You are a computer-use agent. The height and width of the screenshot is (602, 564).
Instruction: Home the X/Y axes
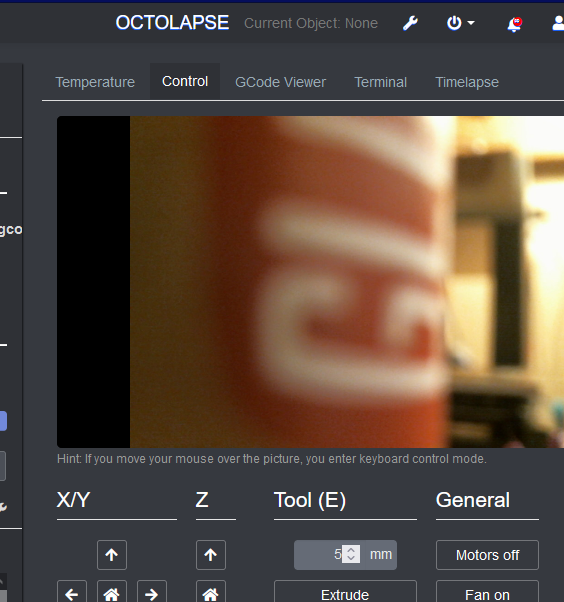(x=112, y=591)
